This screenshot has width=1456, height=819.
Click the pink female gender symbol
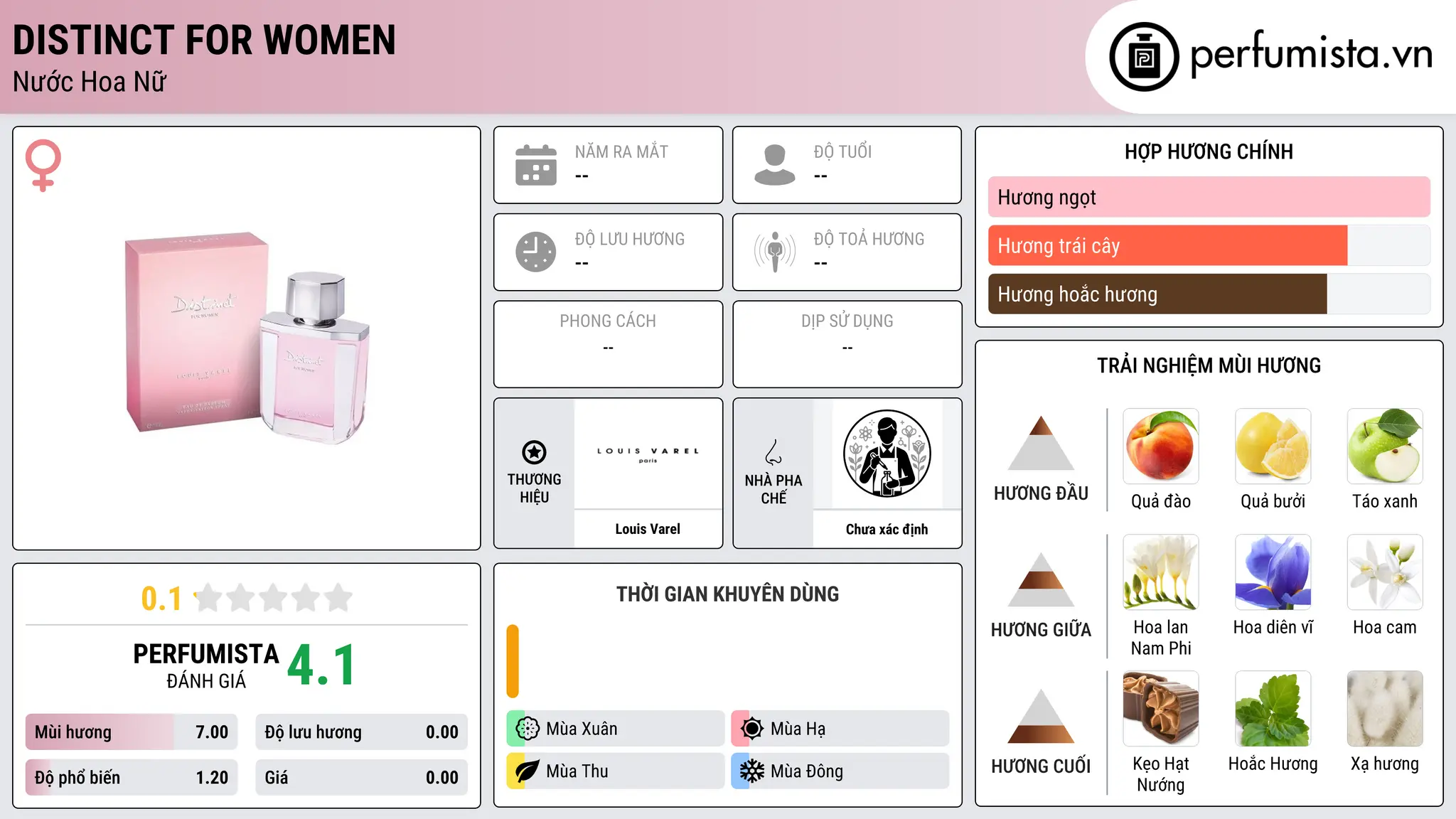point(43,166)
